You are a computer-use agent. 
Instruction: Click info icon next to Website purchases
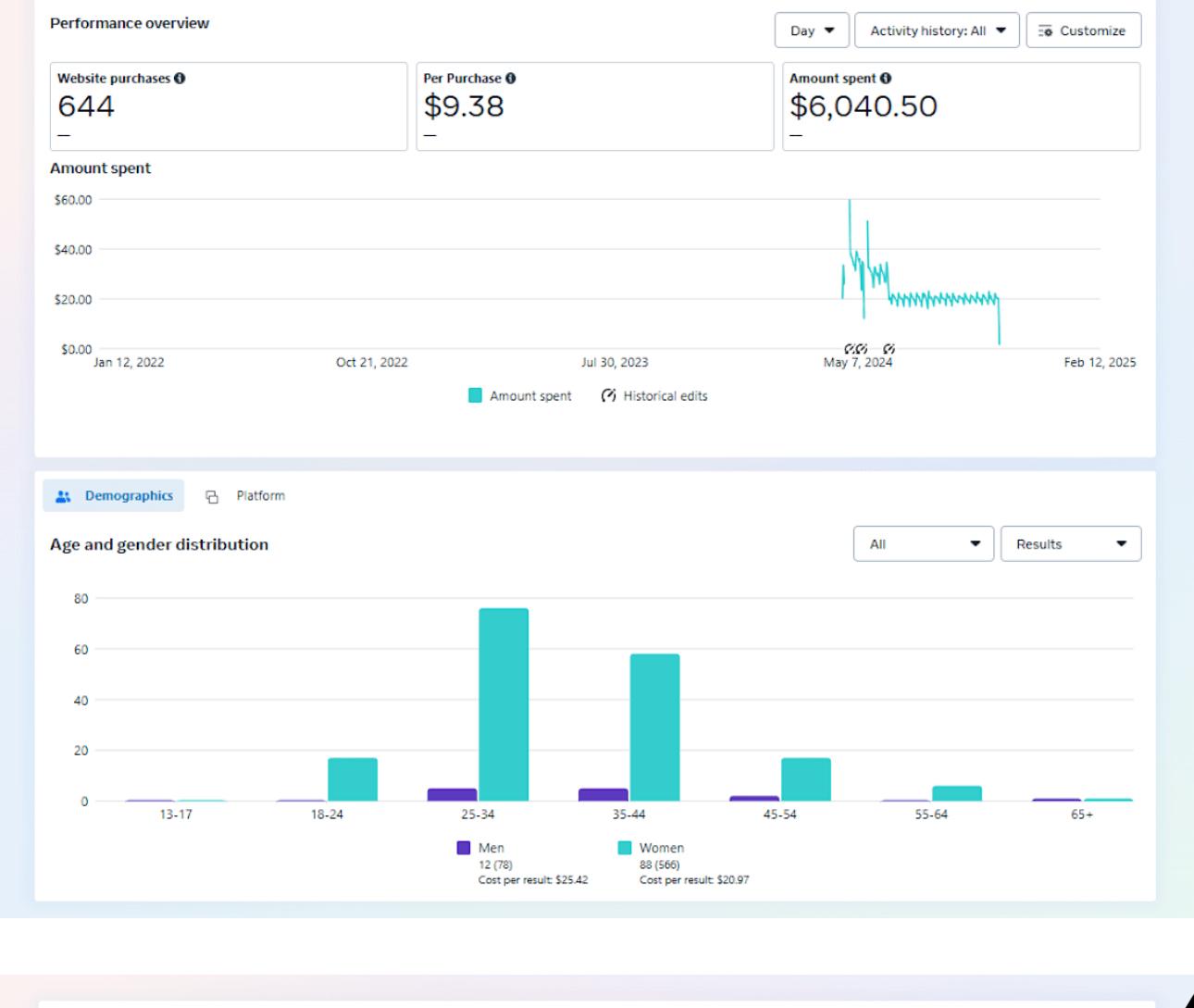pyautogui.click(x=180, y=79)
